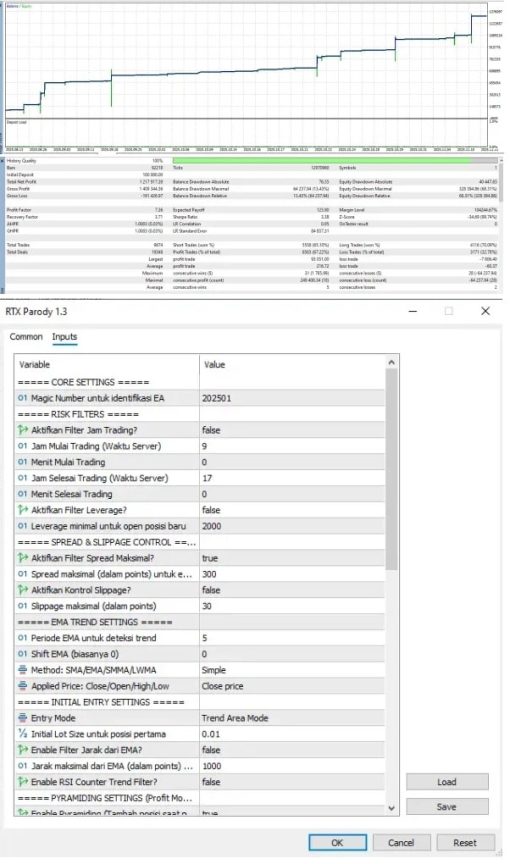This screenshot has width=510, height=864.
Task: Edit the Periode EMA value 5
Action: pyautogui.click(x=292, y=638)
